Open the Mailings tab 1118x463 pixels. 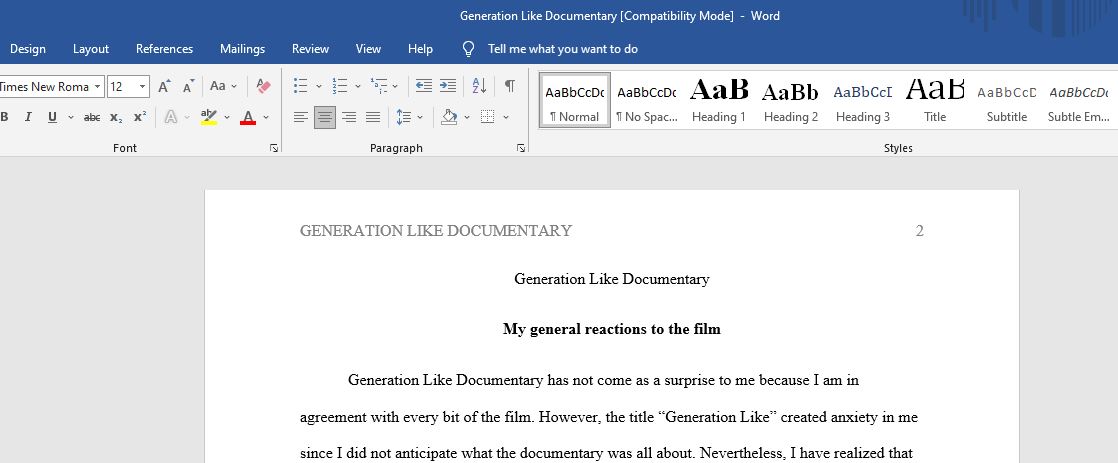coord(242,49)
